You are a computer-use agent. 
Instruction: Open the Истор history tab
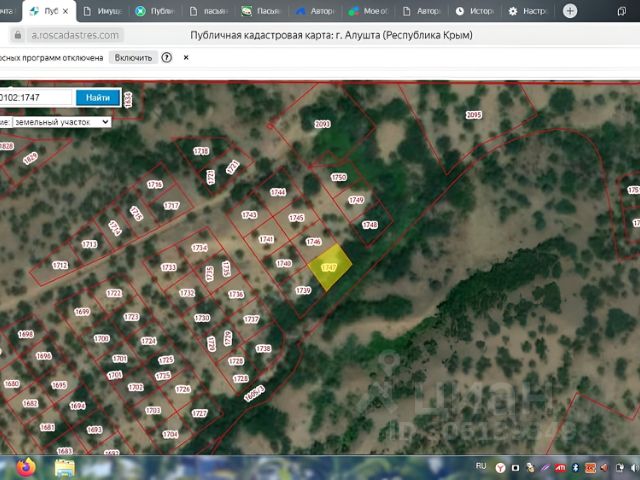[475, 11]
